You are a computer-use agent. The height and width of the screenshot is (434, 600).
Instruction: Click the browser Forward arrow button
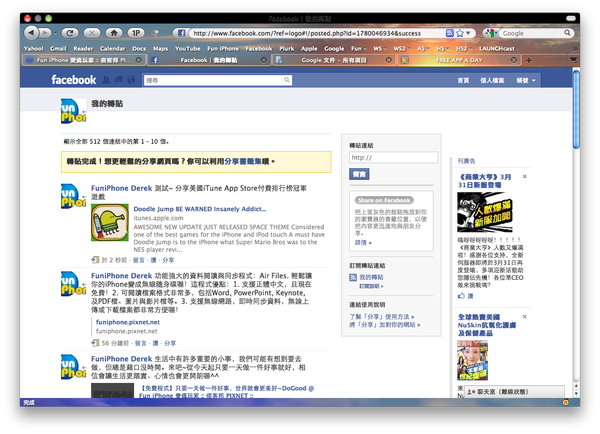pyautogui.click(x=45, y=33)
